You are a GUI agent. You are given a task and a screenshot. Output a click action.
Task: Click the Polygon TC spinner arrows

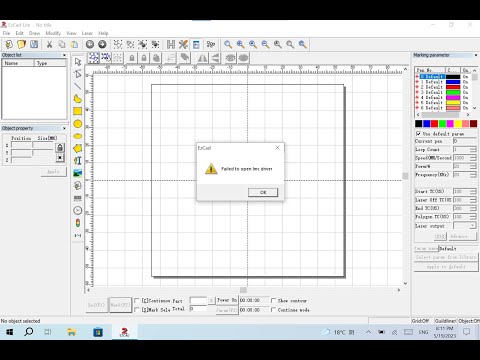[473, 216]
